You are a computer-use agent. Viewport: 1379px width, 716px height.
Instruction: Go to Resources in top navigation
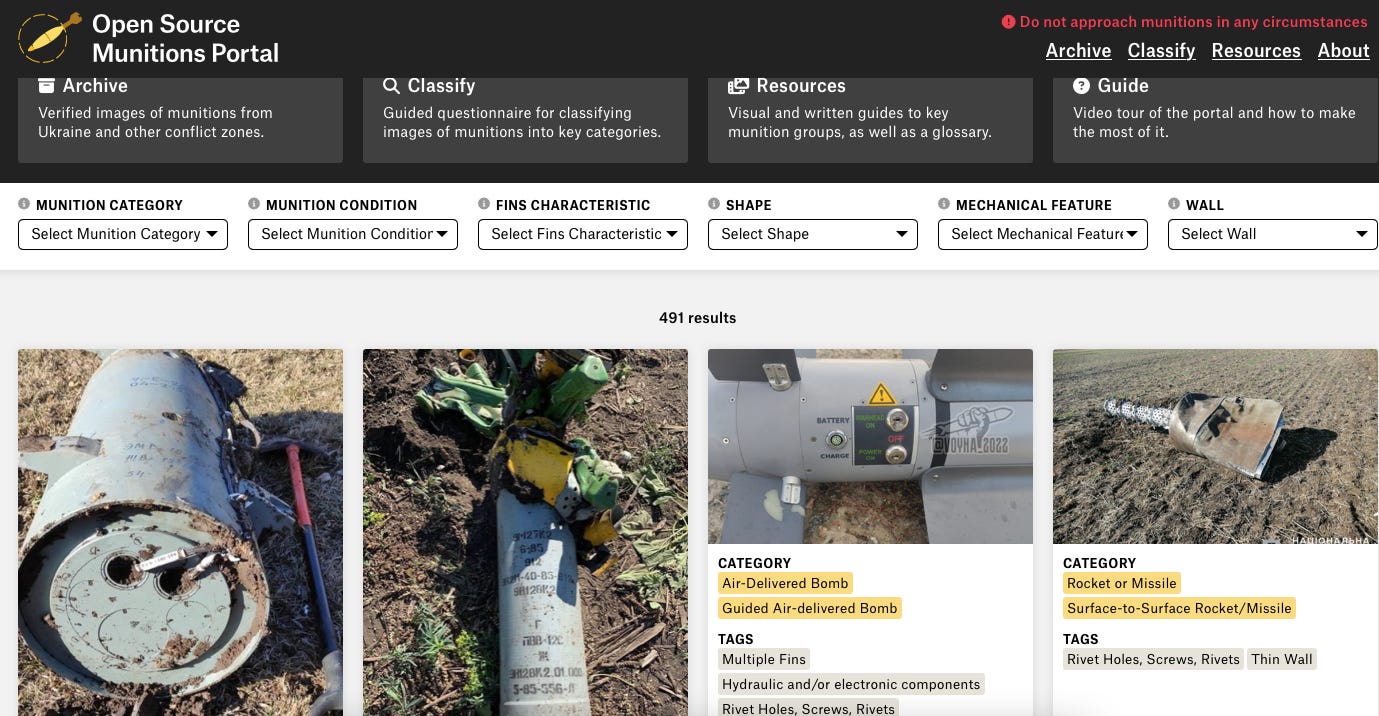tap(1256, 51)
